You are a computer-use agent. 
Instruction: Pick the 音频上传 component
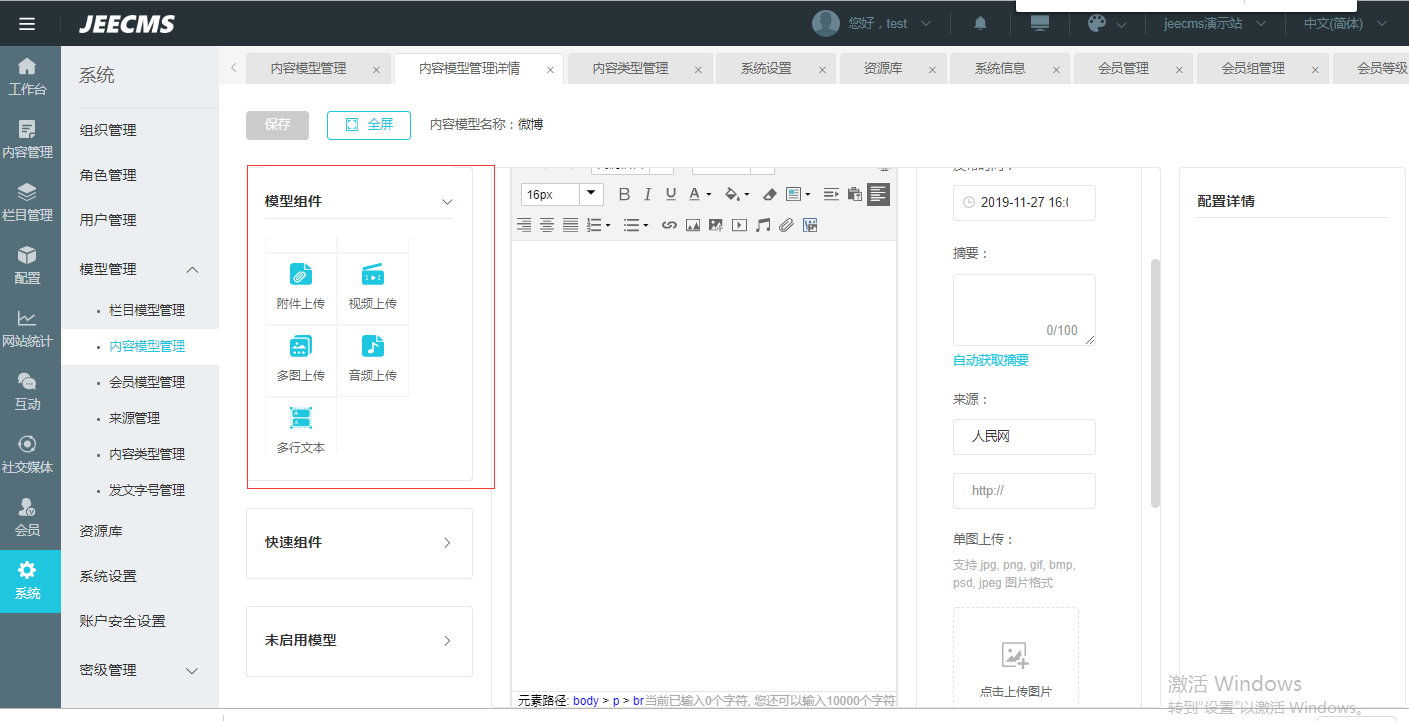[x=372, y=359]
